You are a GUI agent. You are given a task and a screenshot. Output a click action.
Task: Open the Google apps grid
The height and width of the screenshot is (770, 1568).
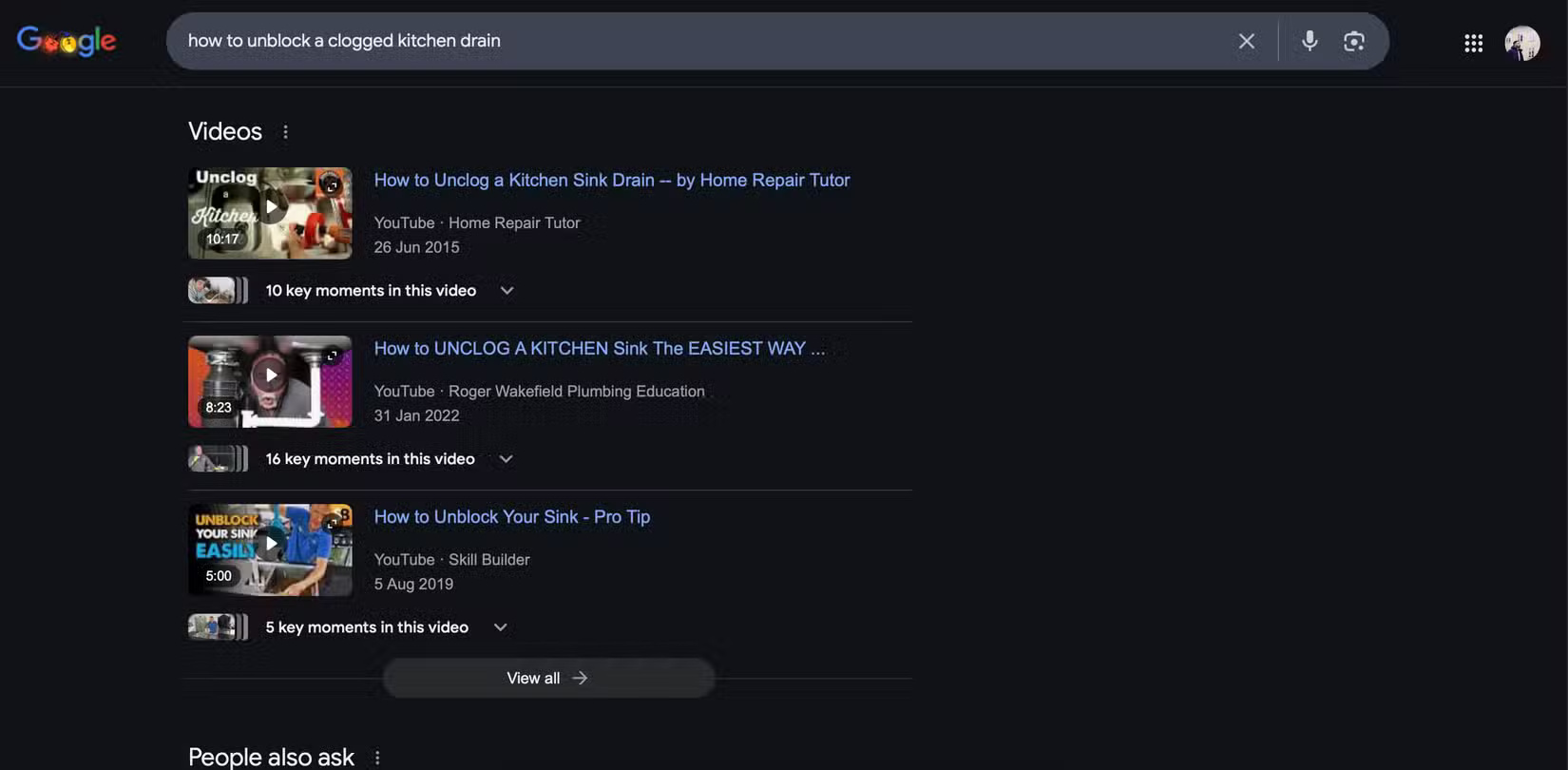tap(1473, 43)
